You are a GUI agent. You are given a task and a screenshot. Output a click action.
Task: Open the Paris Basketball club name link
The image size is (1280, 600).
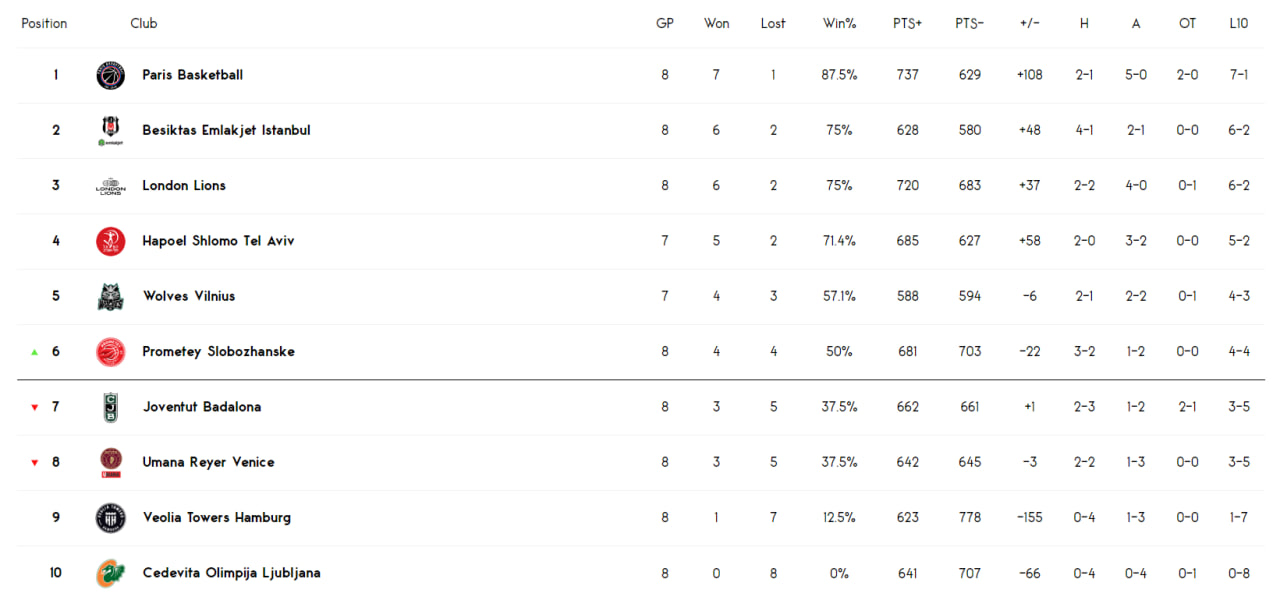coord(193,75)
